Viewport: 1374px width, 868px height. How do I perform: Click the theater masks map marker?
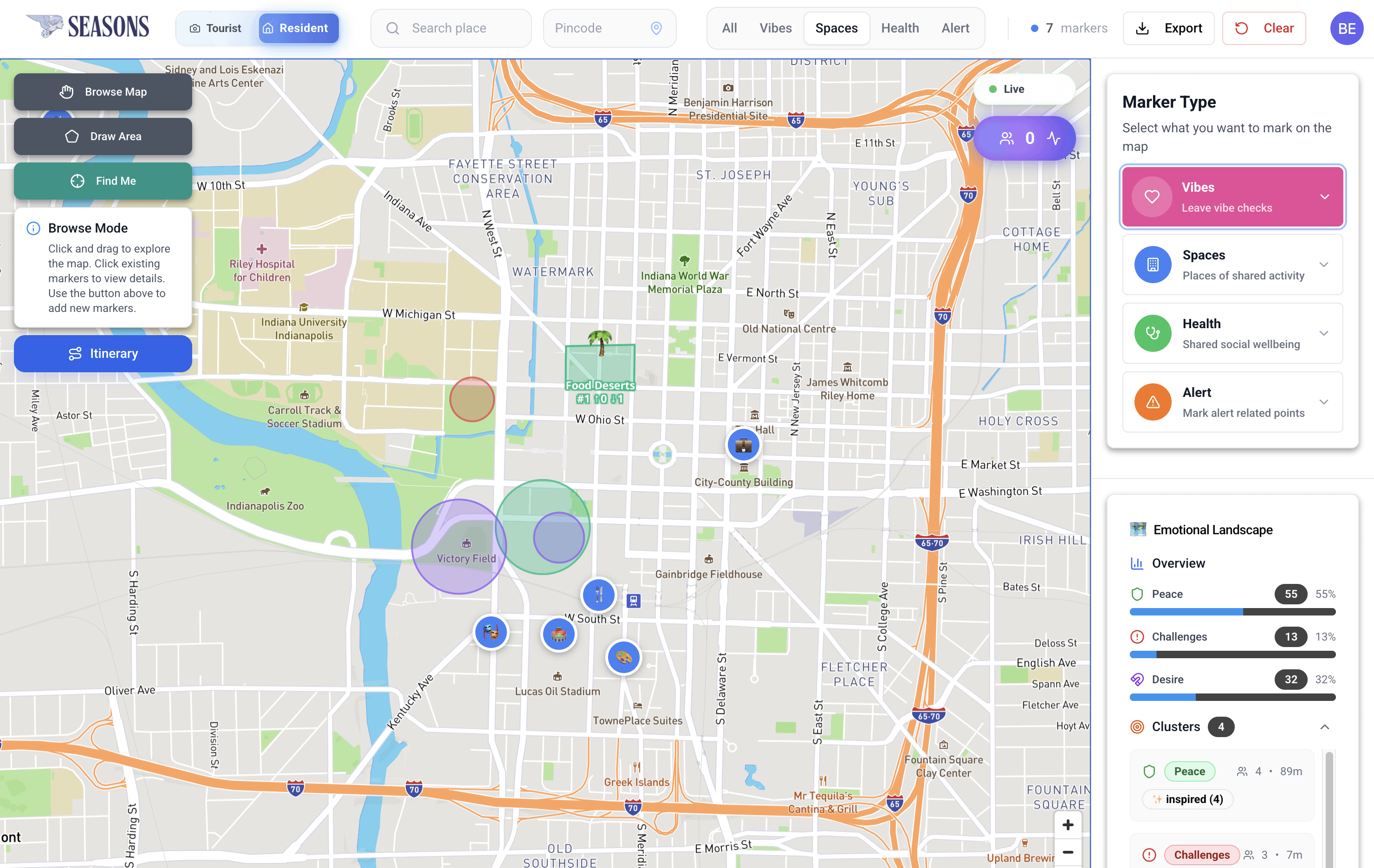(491, 632)
